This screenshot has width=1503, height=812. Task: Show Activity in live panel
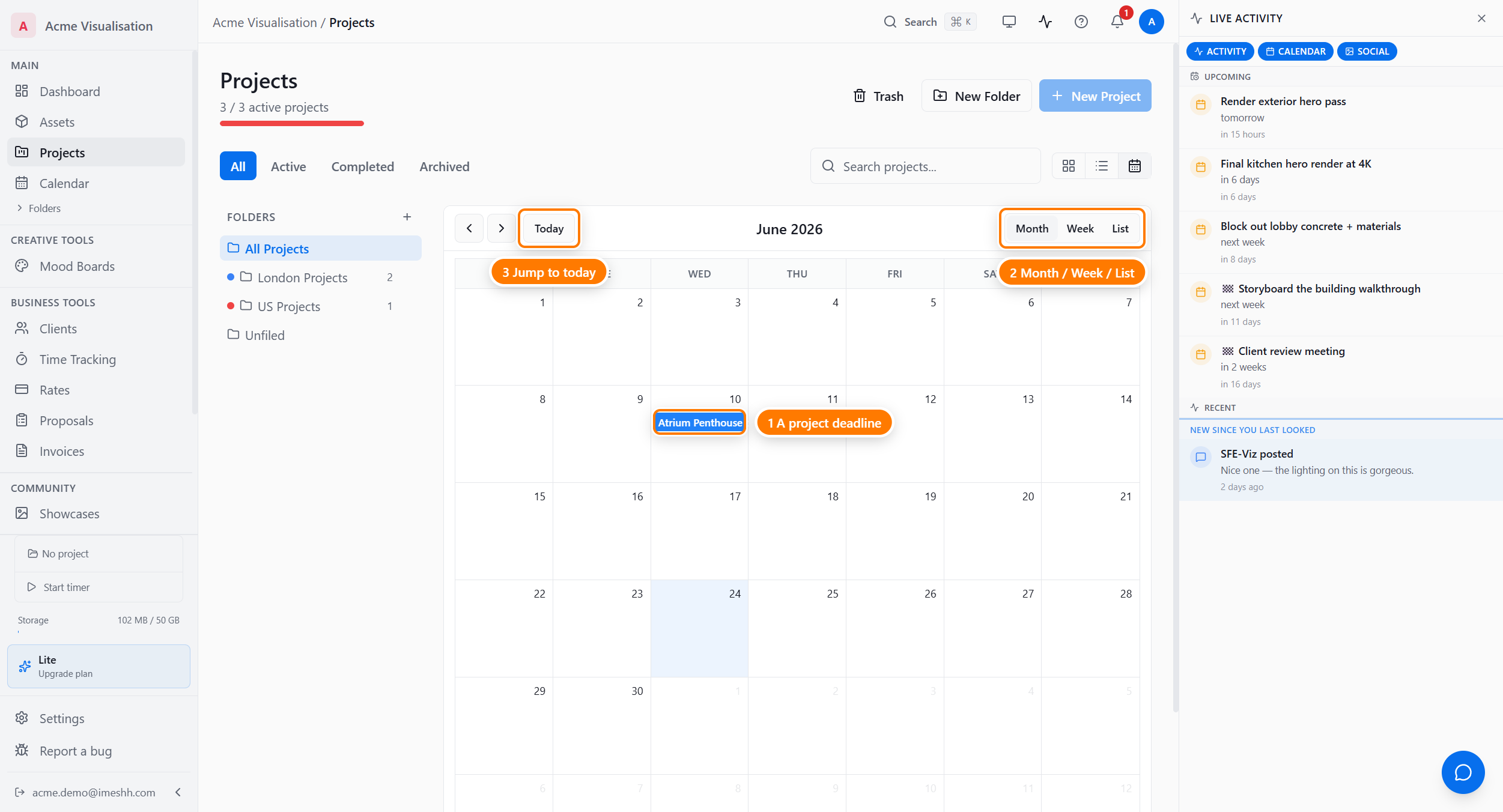tap(1220, 51)
